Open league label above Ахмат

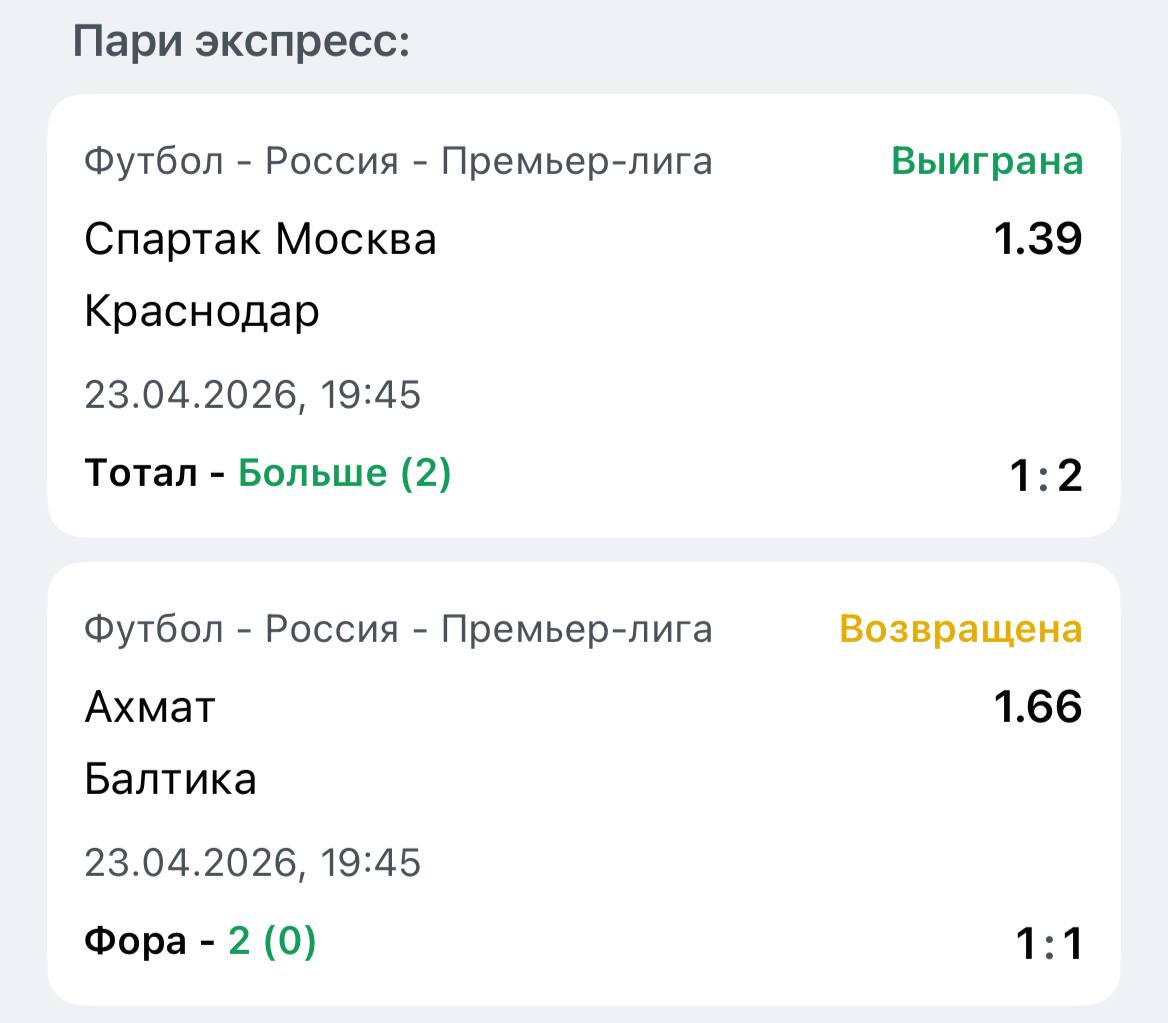pyautogui.click(x=398, y=629)
